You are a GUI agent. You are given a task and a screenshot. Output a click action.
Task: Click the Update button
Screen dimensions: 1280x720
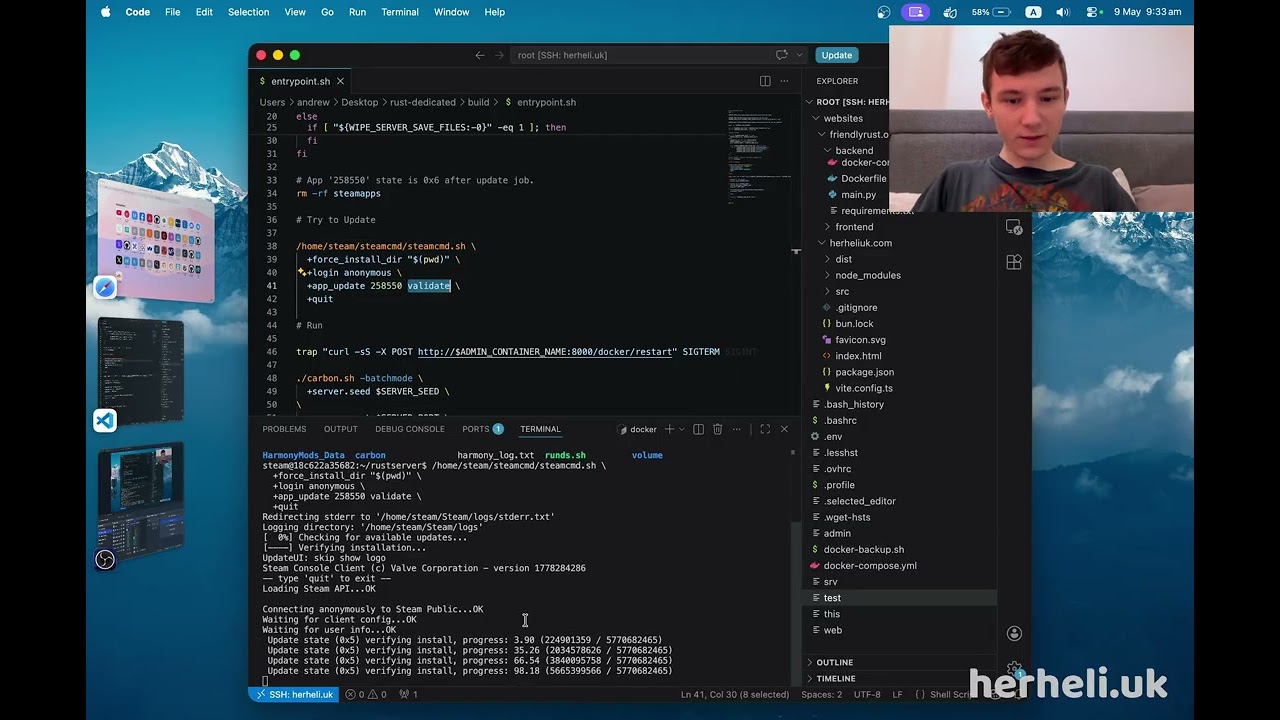click(836, 55)
